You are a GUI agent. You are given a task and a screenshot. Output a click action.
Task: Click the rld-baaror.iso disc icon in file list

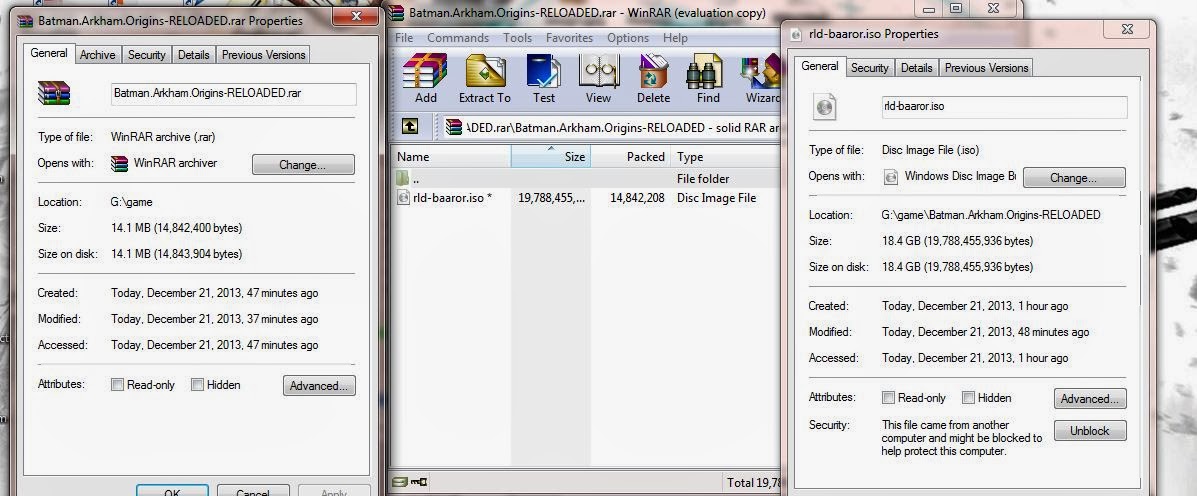tap(404, 198)
